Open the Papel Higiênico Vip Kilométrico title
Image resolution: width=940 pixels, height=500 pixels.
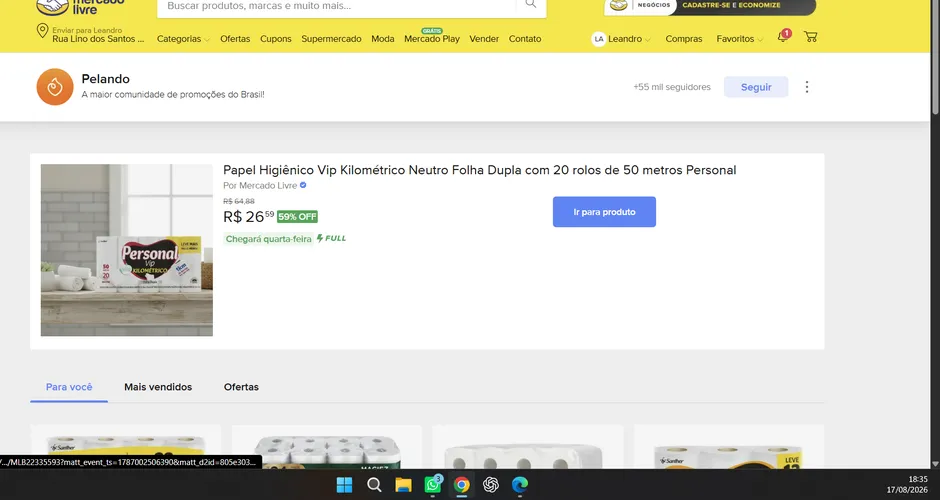(480, 170)
